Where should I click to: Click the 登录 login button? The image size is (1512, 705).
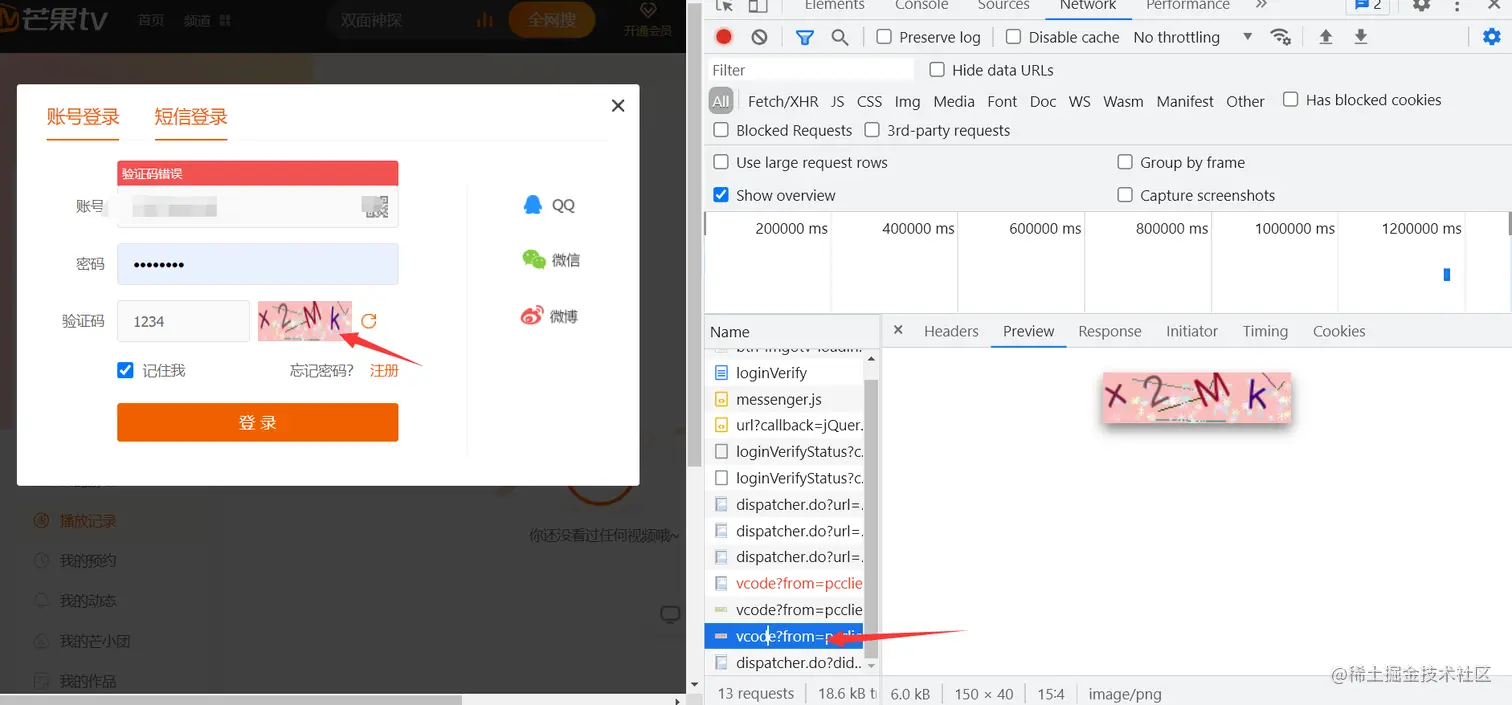pyautogui.click(x=258, y=422)
